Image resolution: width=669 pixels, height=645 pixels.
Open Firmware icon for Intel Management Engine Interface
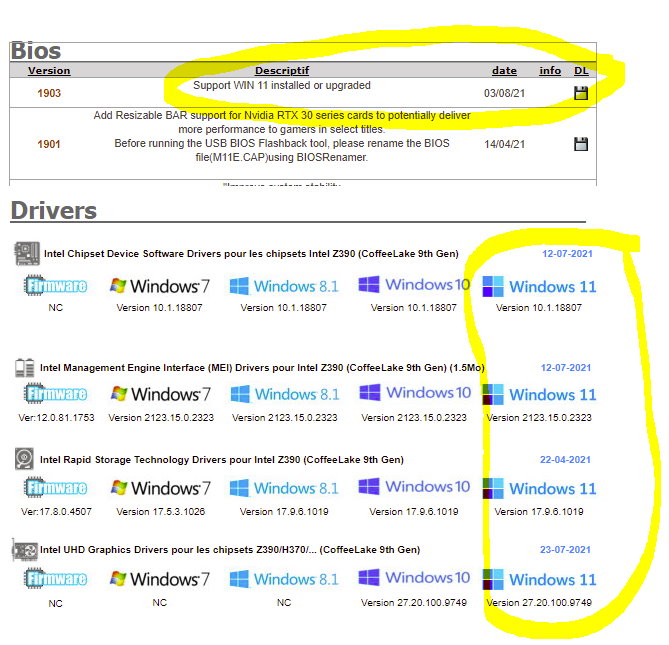(x=55, y=394)
